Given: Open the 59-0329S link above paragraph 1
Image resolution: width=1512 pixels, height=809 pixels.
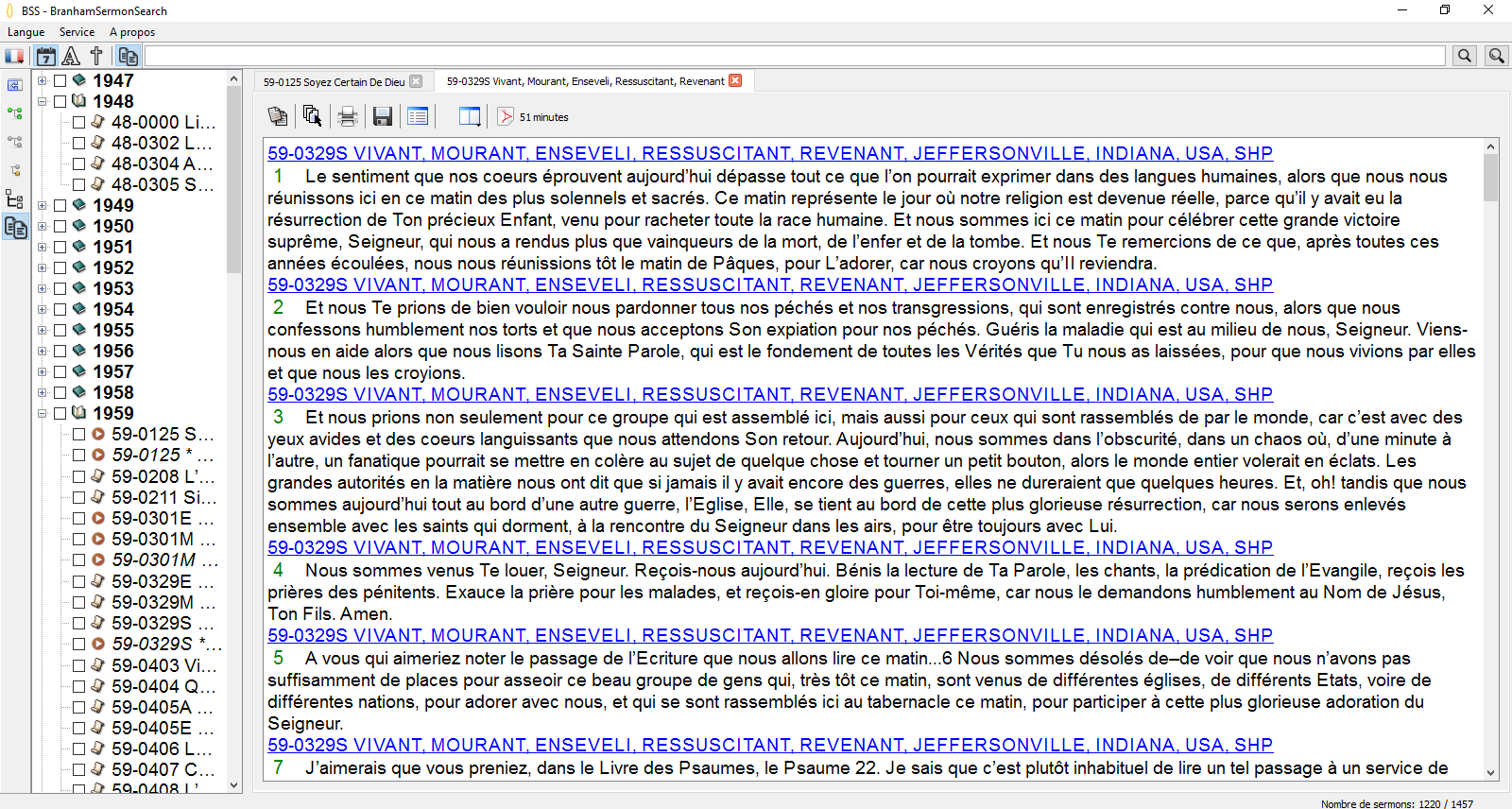Looking at the screenshot, I should point(770,153).
